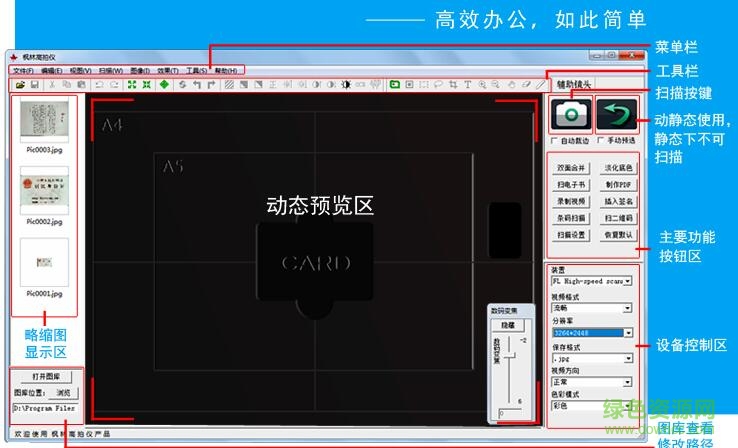Click the rotate left arrow icon

(x=197, y=85)
